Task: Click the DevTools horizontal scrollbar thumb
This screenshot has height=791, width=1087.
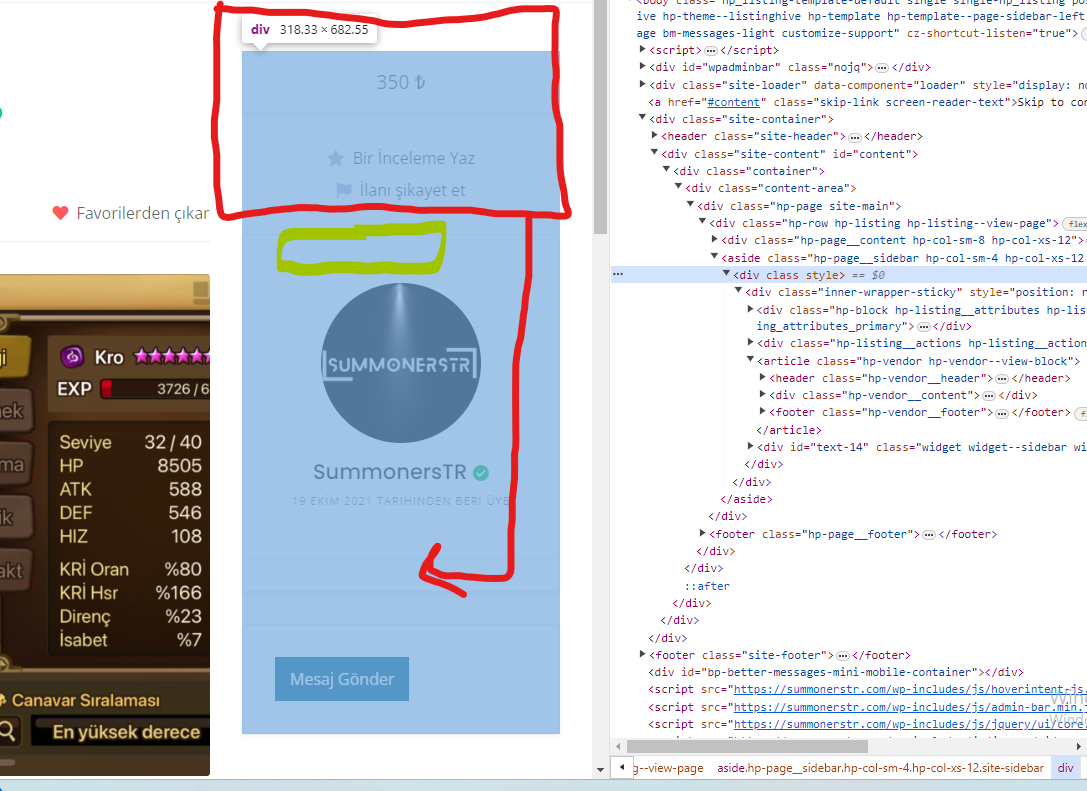Action: 747,746
